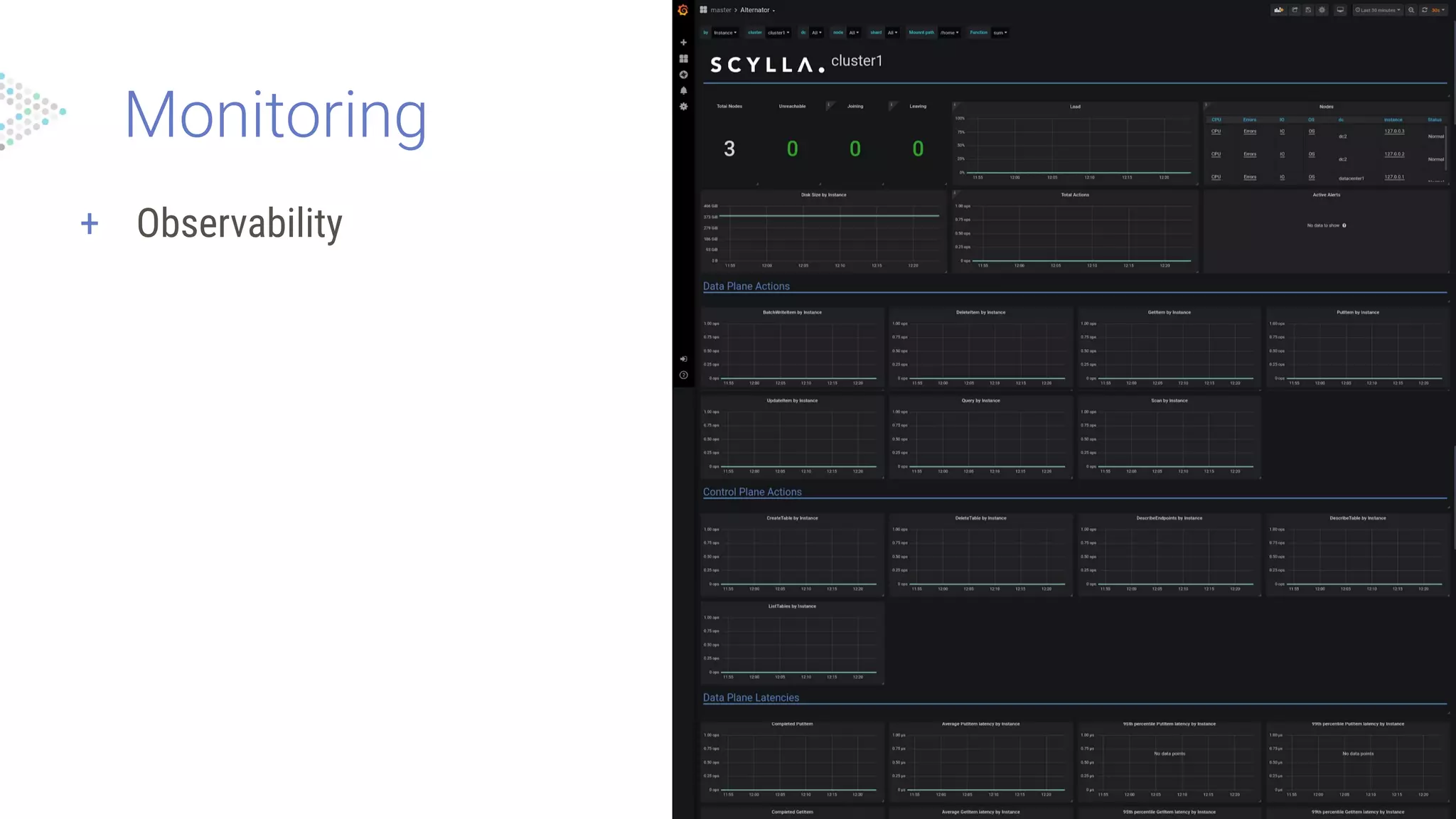Open the Load panel title menu

click(1075, 107)
